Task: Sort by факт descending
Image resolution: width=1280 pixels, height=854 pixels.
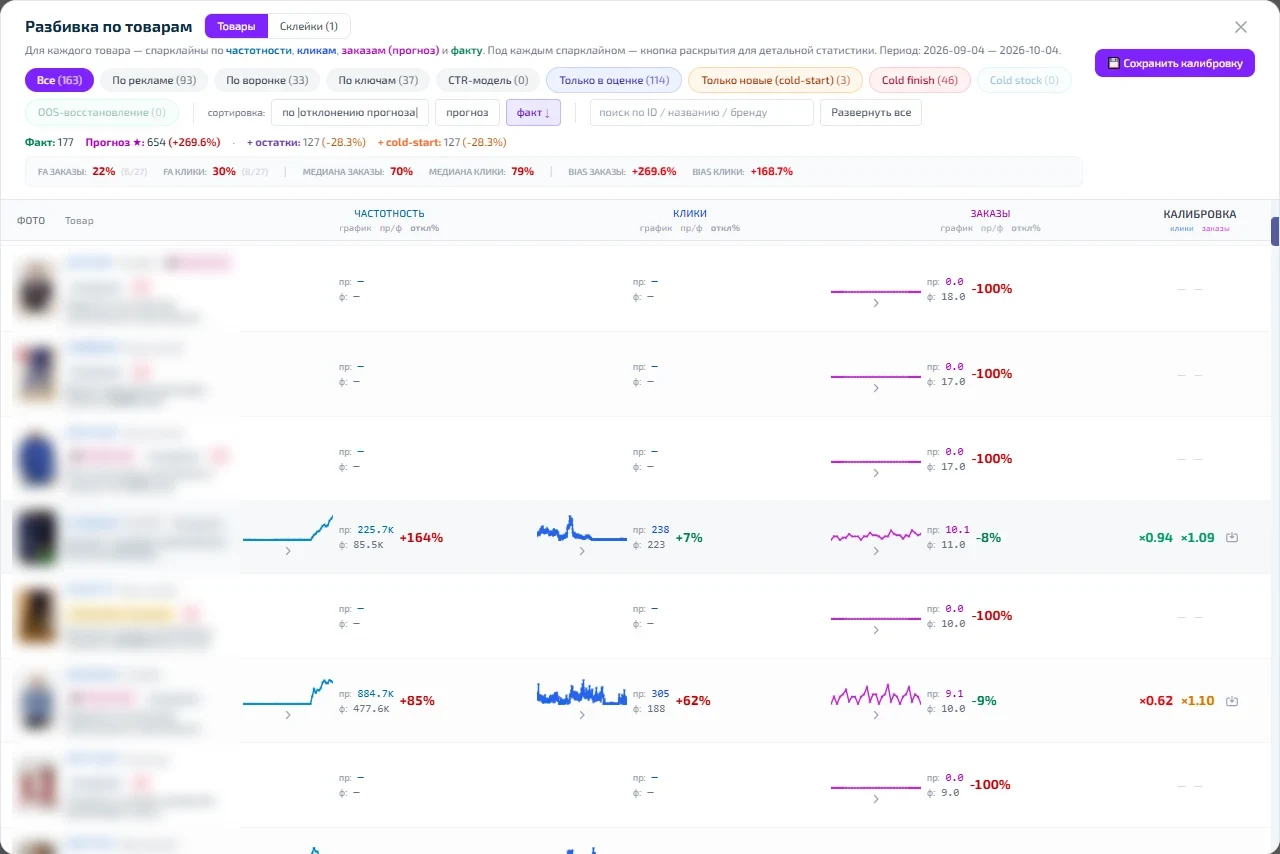Action: click(x=533, y=112)
